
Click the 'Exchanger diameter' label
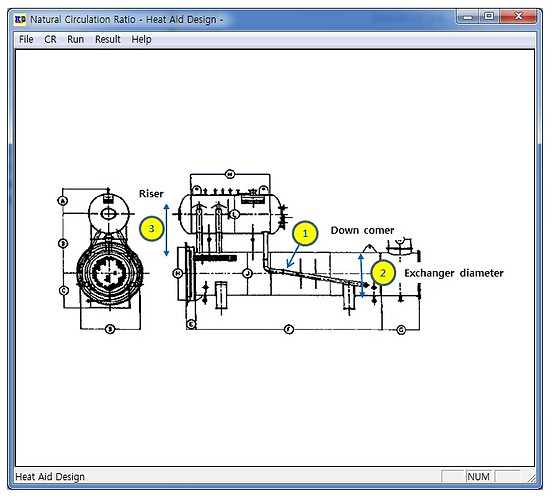click(x=454, y=273)
